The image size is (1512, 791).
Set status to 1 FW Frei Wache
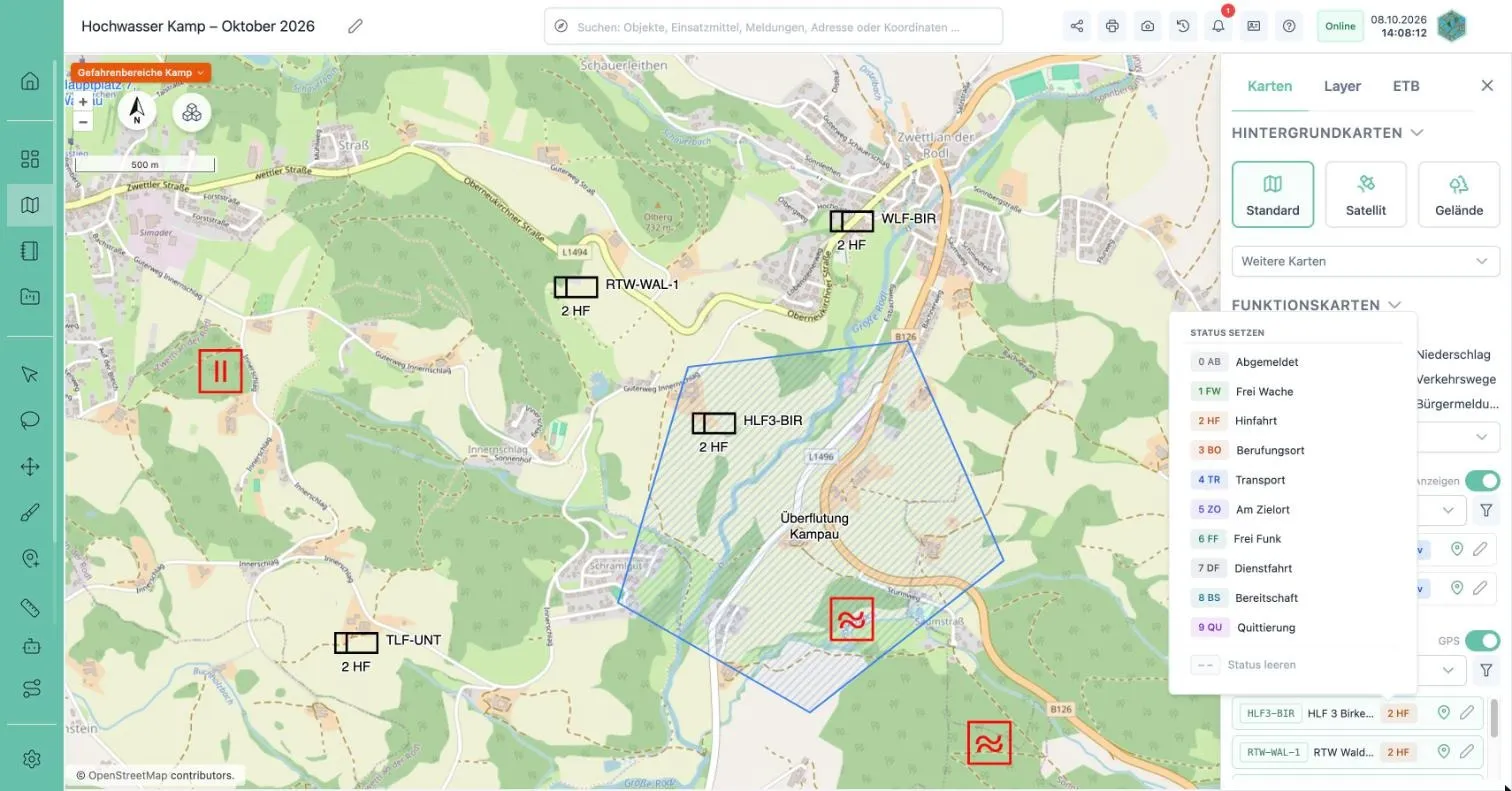click(1293, 391)
